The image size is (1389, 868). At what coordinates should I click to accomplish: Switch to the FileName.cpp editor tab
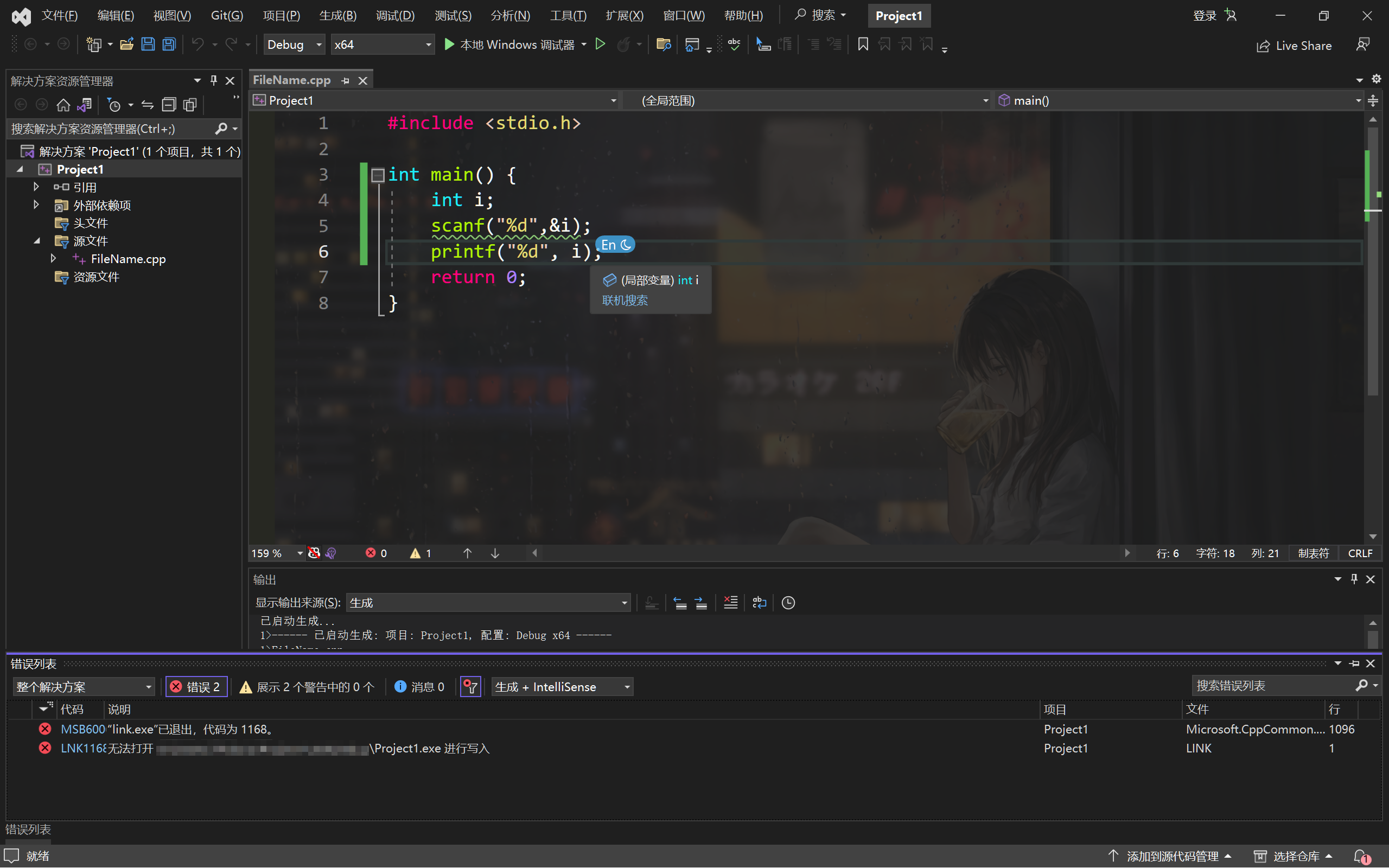click(291, 80)
